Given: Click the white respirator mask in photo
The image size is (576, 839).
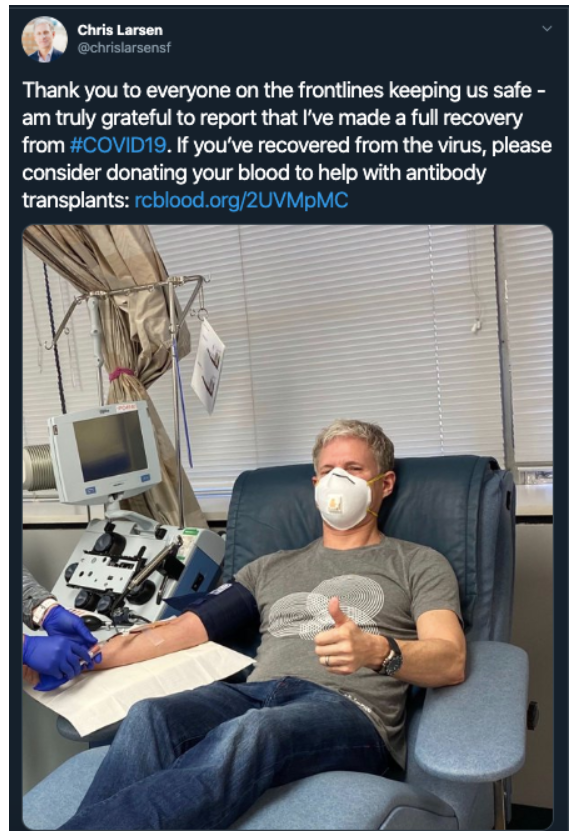Looking at the screenshot, I should coord(342,499).
